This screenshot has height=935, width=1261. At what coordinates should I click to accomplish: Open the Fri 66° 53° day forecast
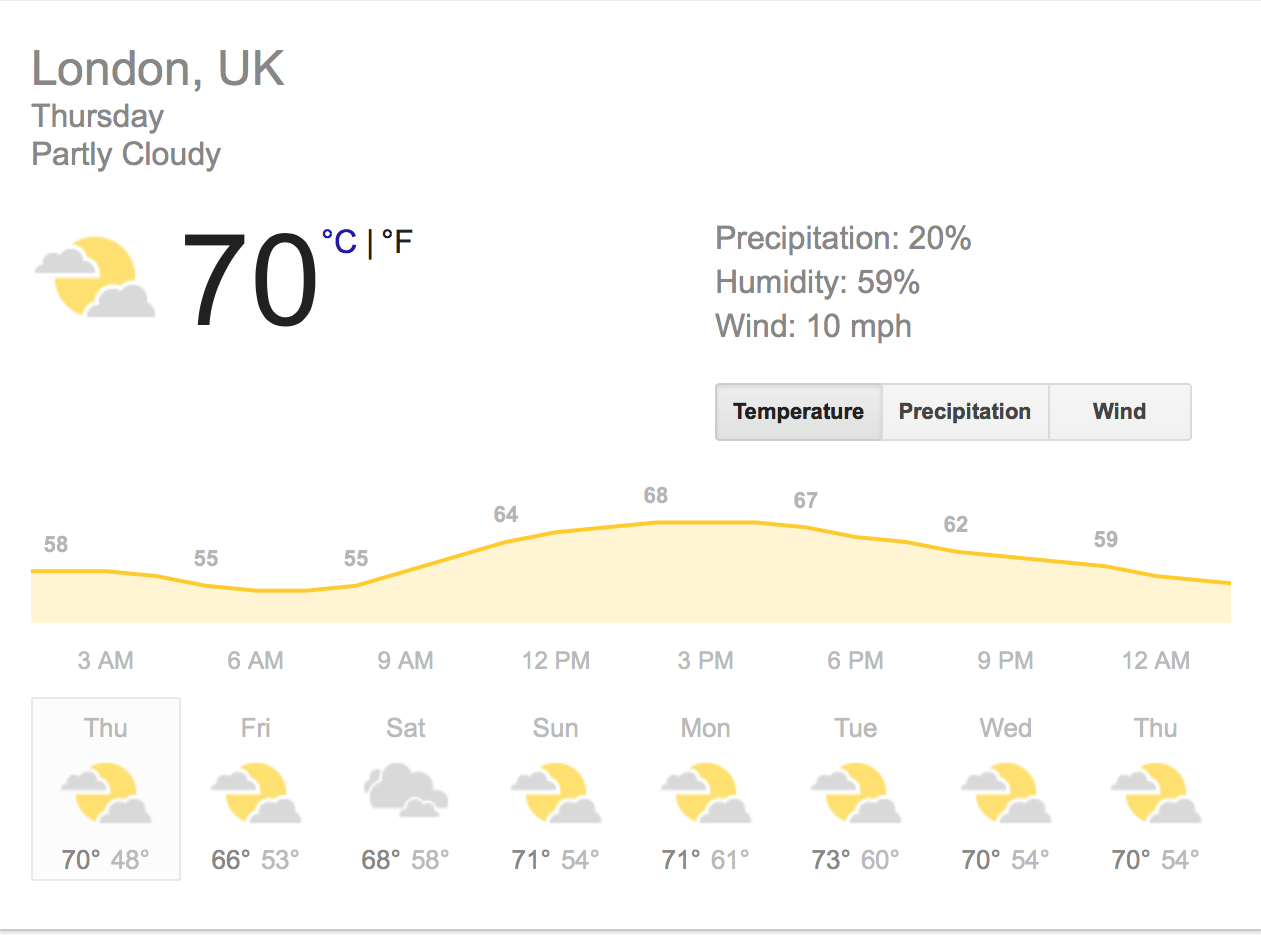[256, 789]
